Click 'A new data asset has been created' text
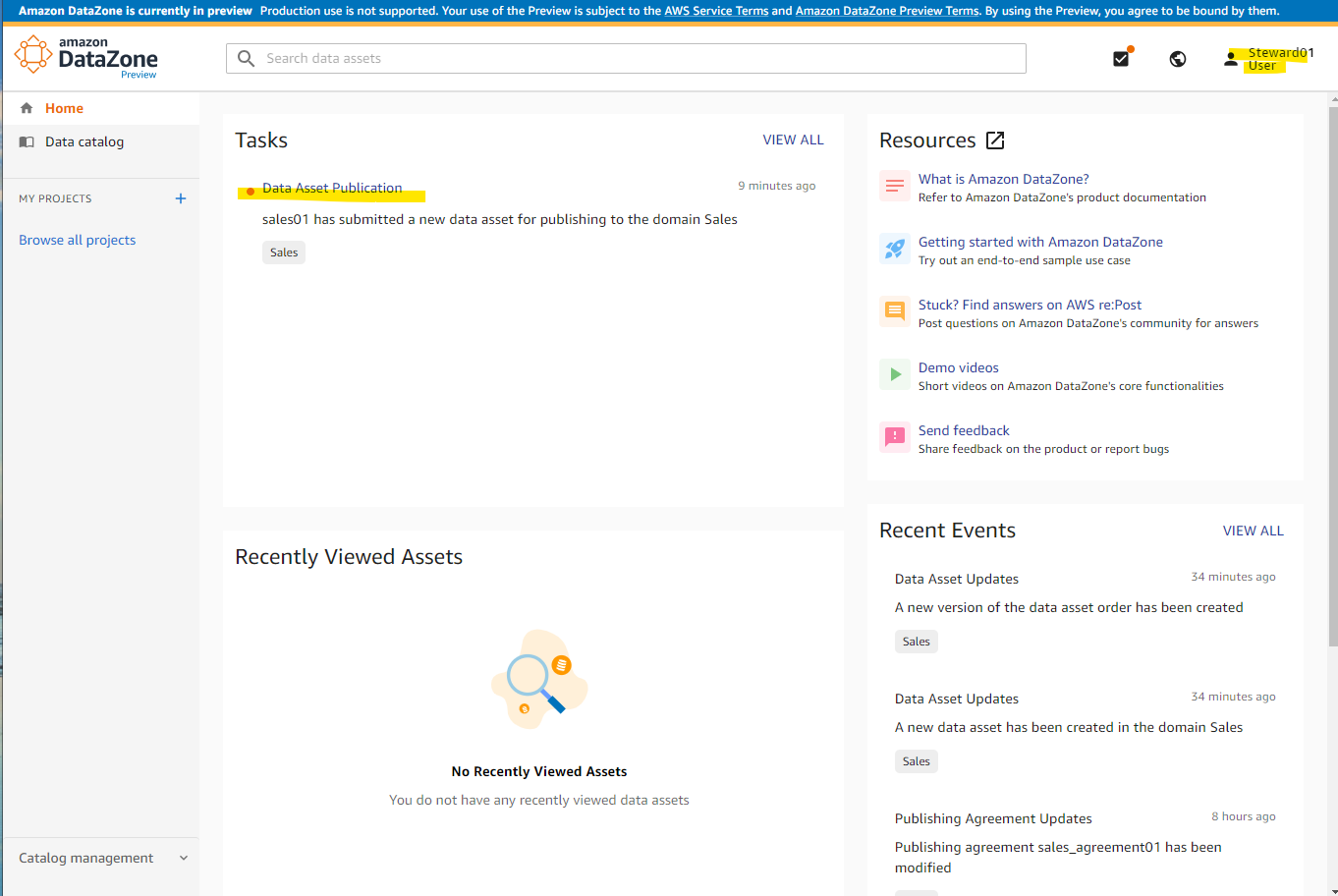This screenshot has height=896, width=1338. click(x=1069, y=727)
